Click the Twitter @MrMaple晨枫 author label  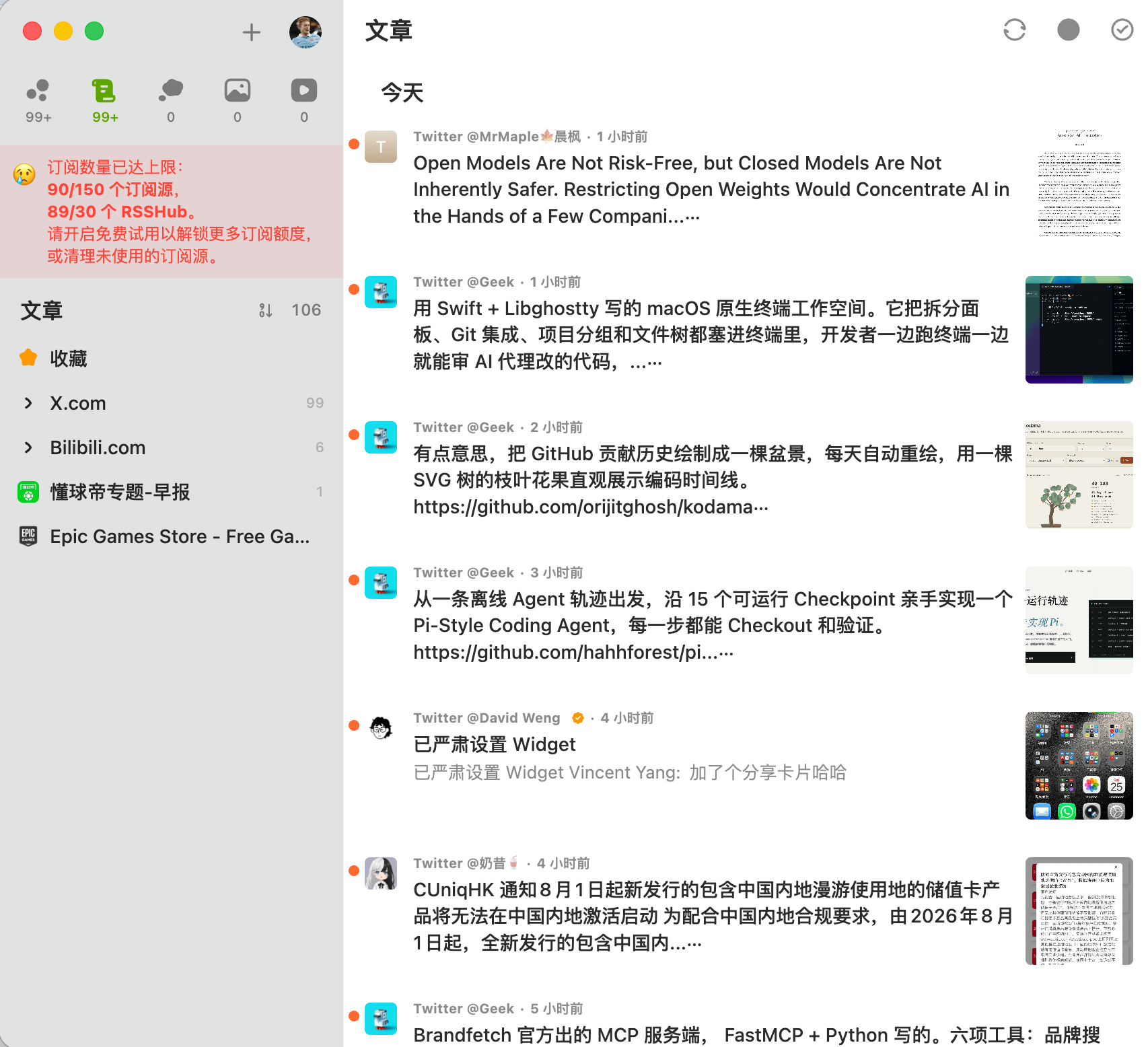(497, 137)
